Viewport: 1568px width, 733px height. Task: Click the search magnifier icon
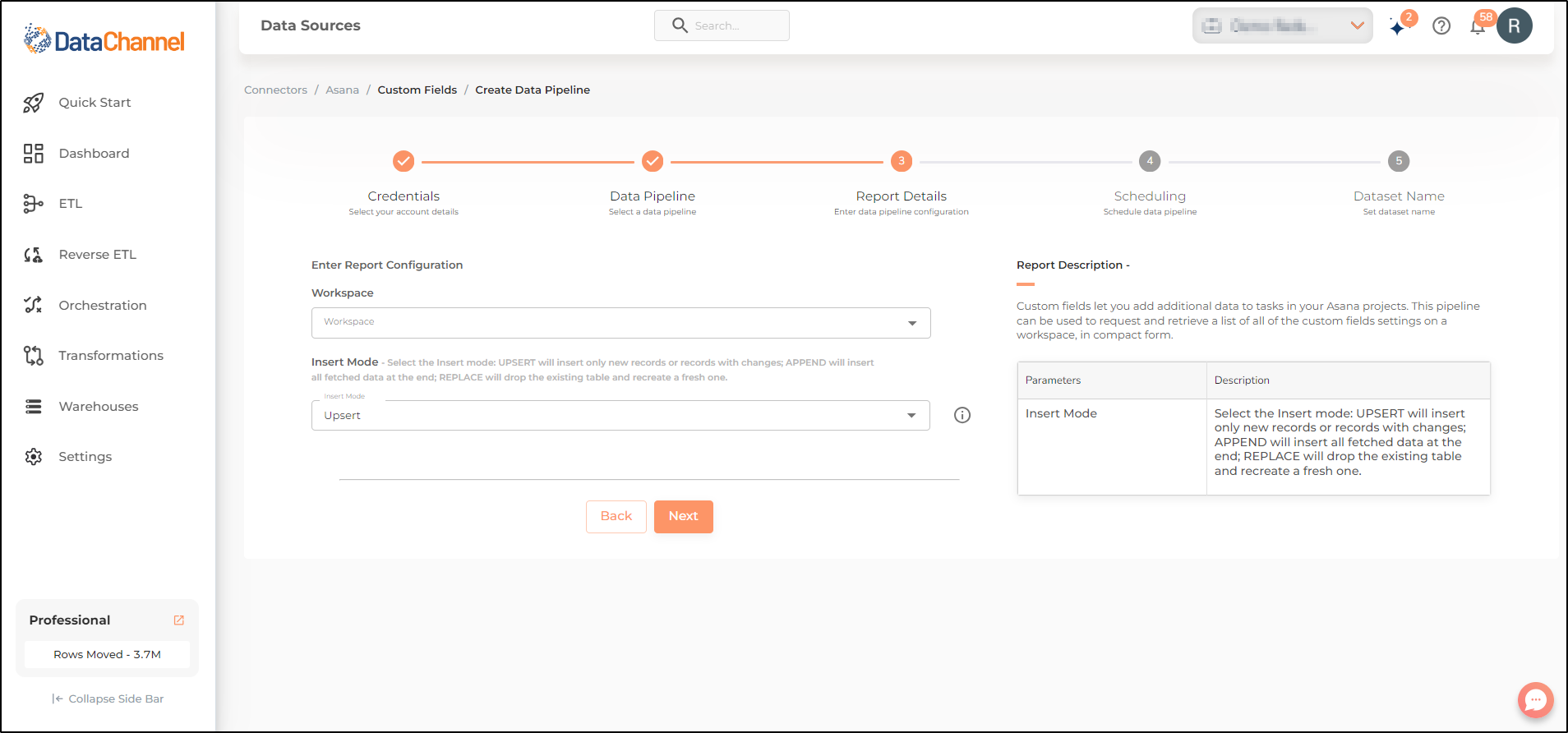pos(680,25)
